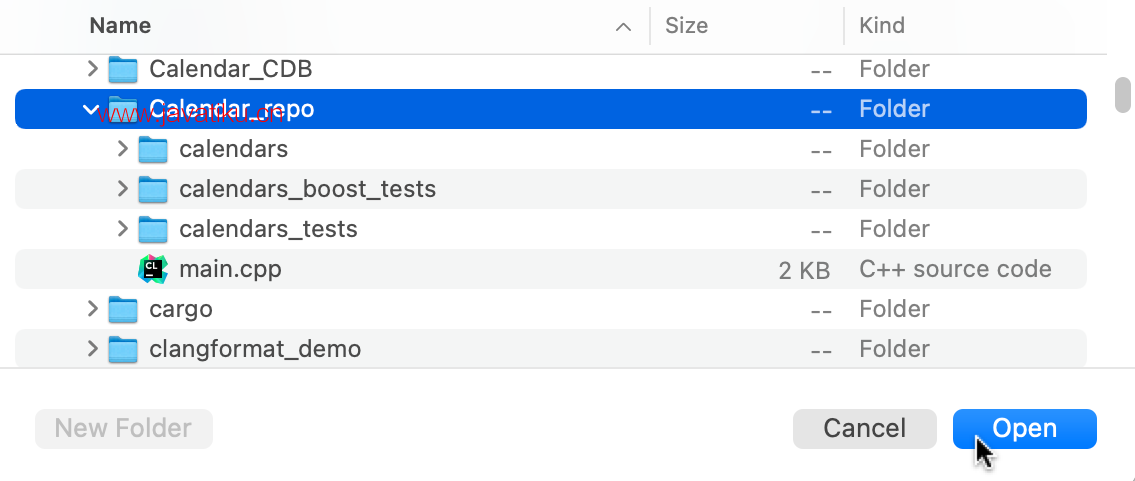1135x481 pixels.
Task: Click the clangformat_demo folder icon
Action: click(123, 349)
